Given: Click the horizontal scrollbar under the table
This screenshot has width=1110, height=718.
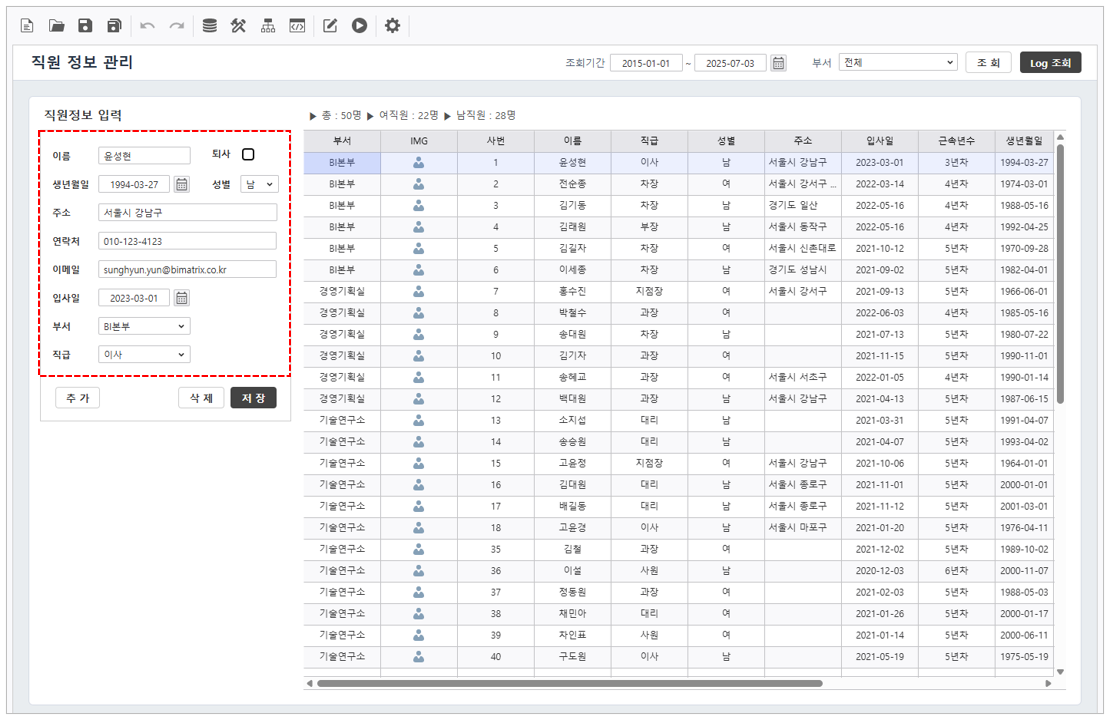Looking at the screenshot, I should pos(570,684).
